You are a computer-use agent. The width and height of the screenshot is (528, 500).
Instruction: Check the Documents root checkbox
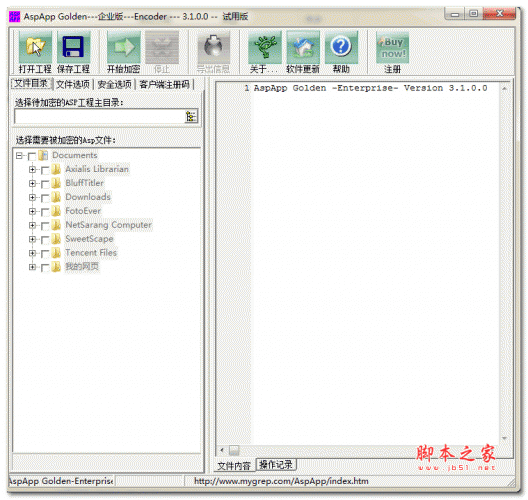click(32, 156)
